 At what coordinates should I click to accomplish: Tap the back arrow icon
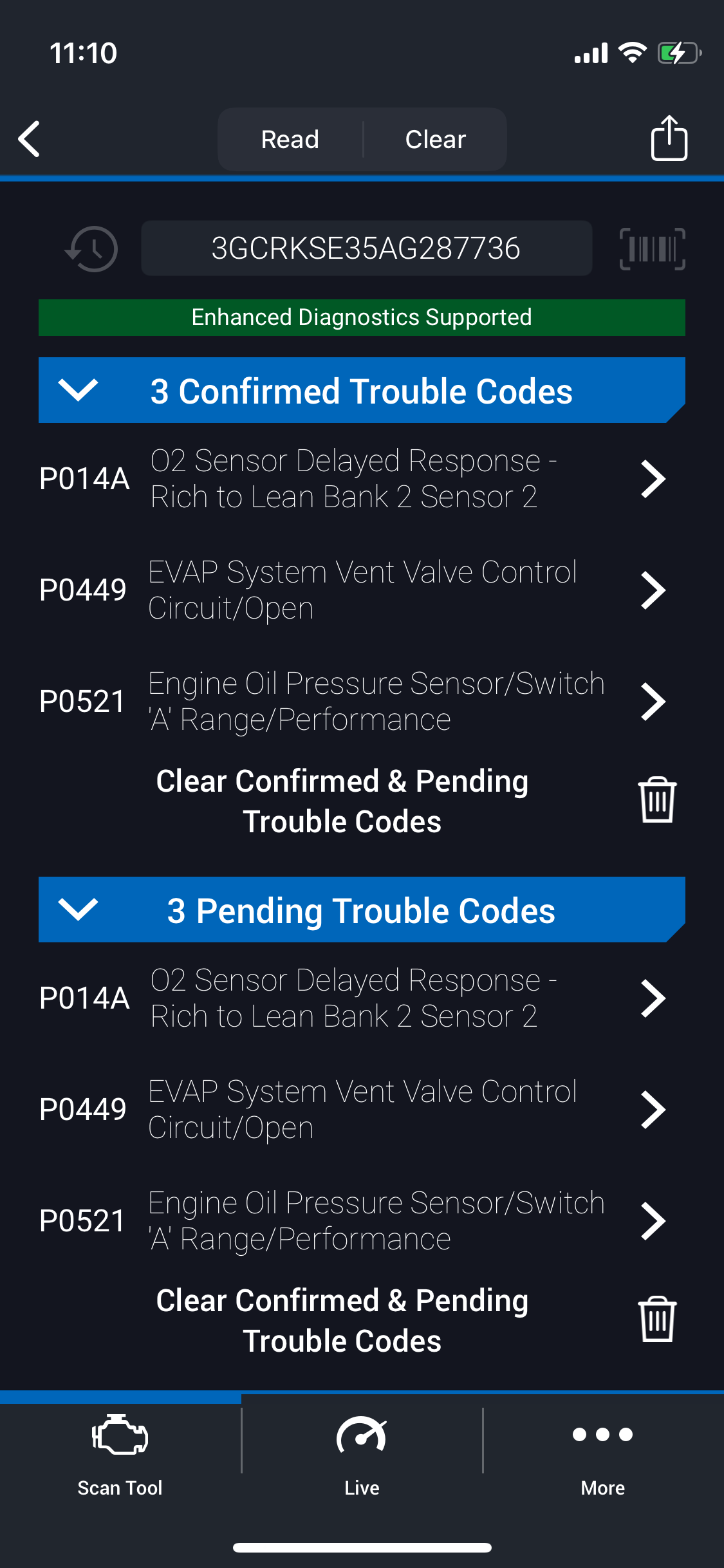[30, 139]
